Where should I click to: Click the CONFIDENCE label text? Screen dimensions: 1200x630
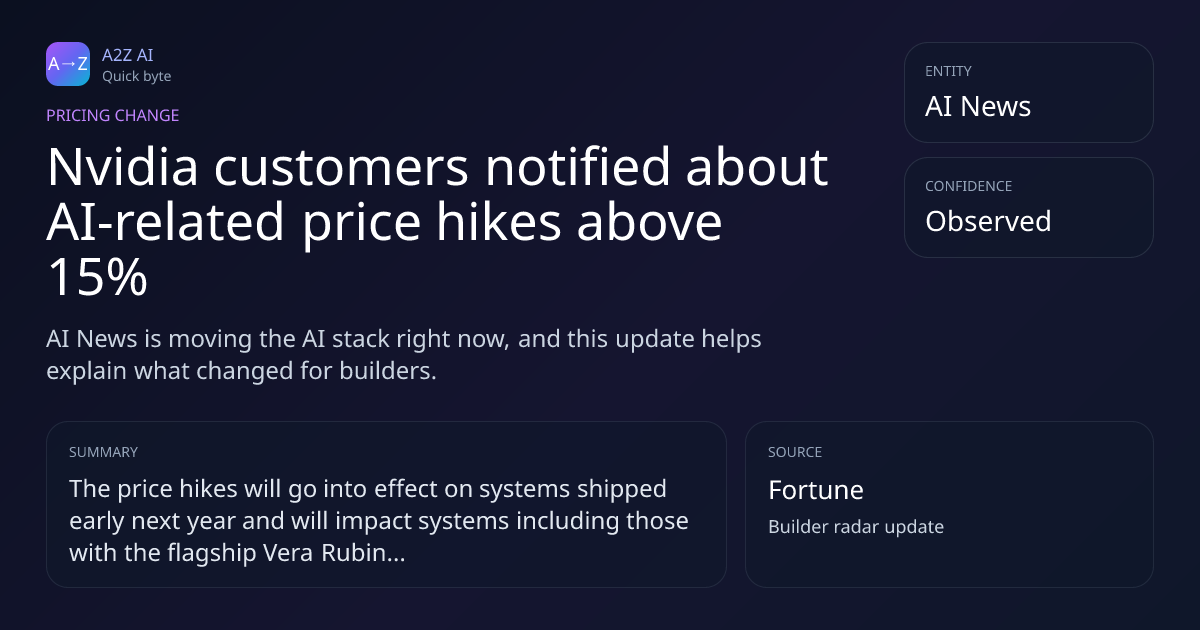point(968,186)
